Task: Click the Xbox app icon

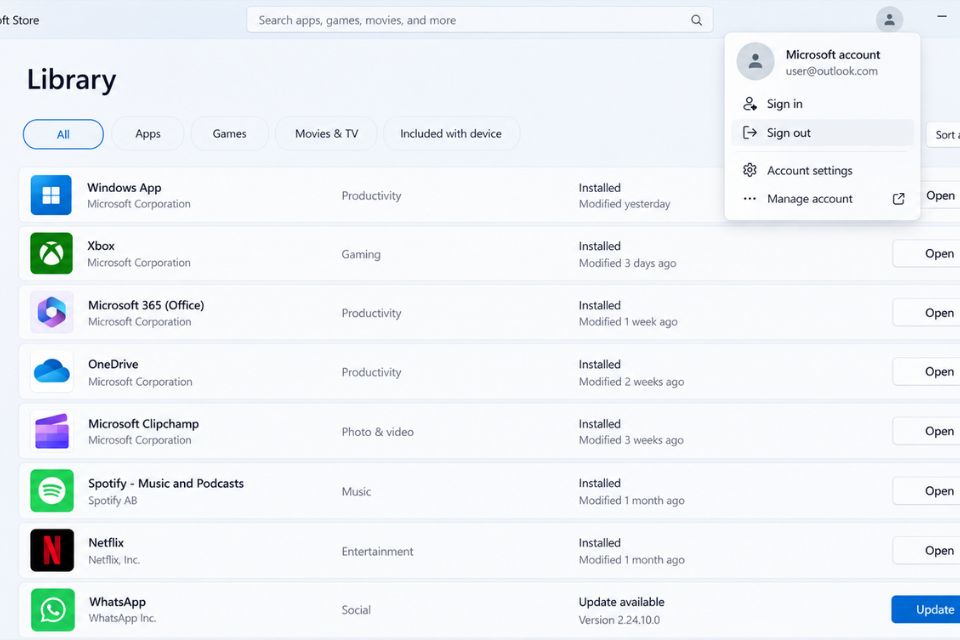Action: click(51, 254)
